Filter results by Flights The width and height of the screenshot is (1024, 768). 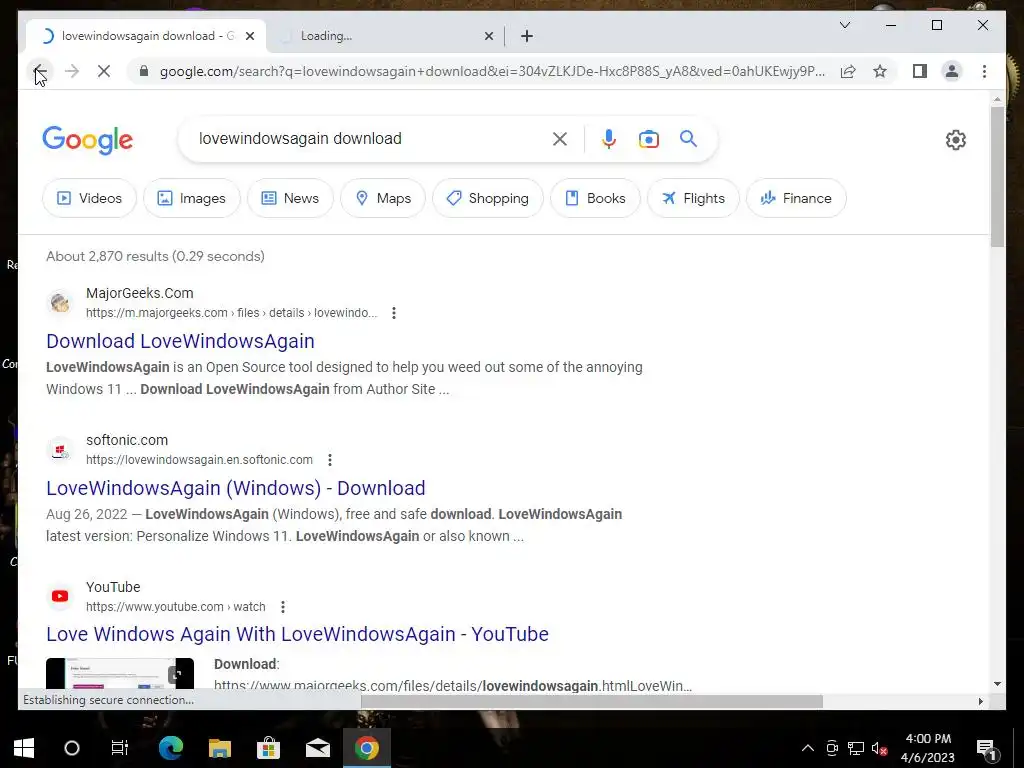pyautogui.click(x=693, y=198)
